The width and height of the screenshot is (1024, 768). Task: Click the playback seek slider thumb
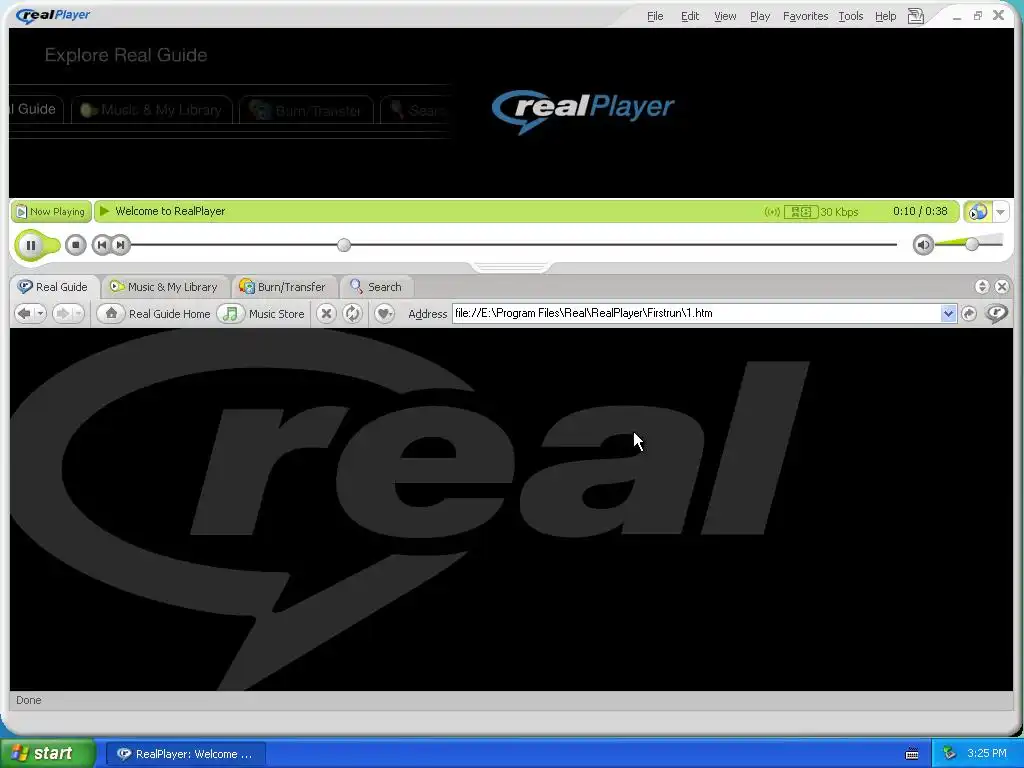tap(344, 245)
